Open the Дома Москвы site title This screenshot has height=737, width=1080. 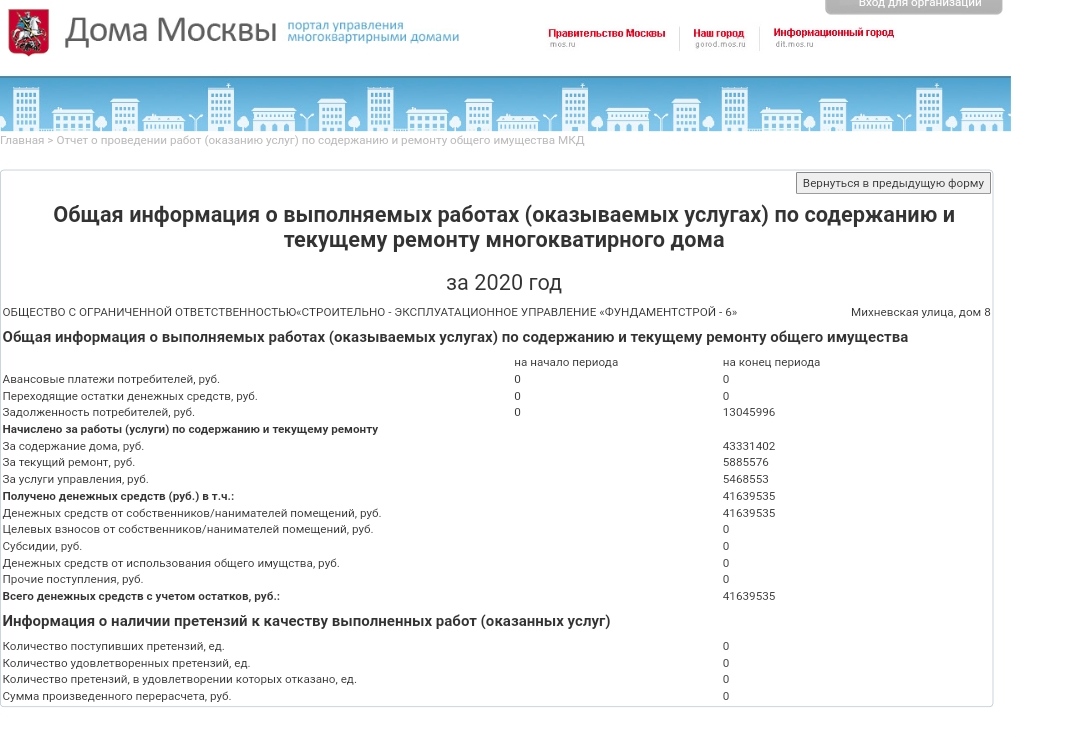pyautogui.click(x=170, y=31)
